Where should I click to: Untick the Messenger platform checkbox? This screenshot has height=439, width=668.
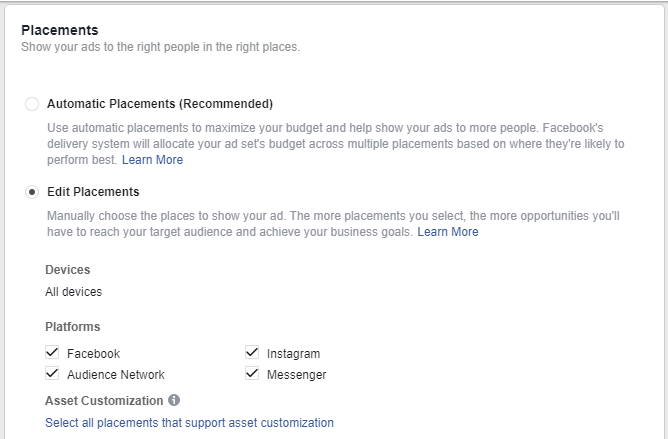[252, 374]
